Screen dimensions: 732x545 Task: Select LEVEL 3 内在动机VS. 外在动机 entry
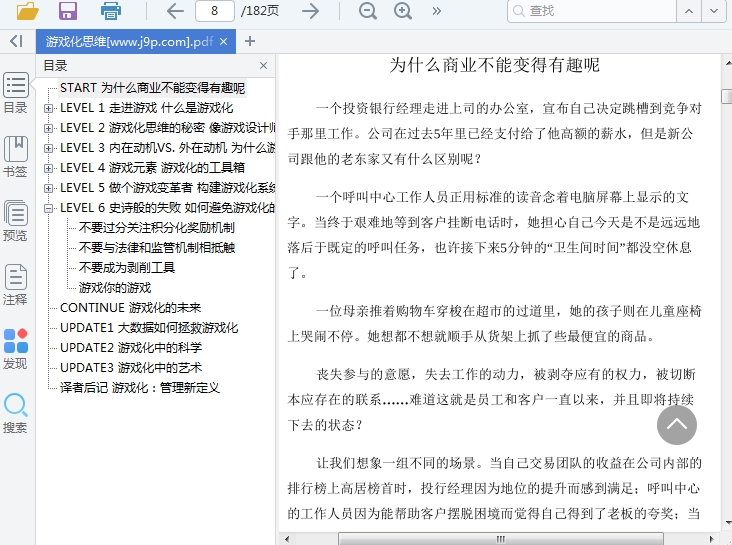pos(167,148)
